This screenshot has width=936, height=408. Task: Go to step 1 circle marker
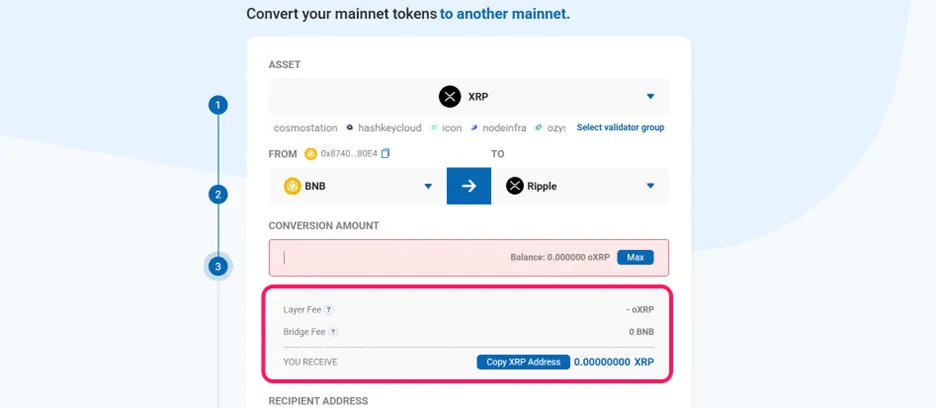[x=218, y=106]
